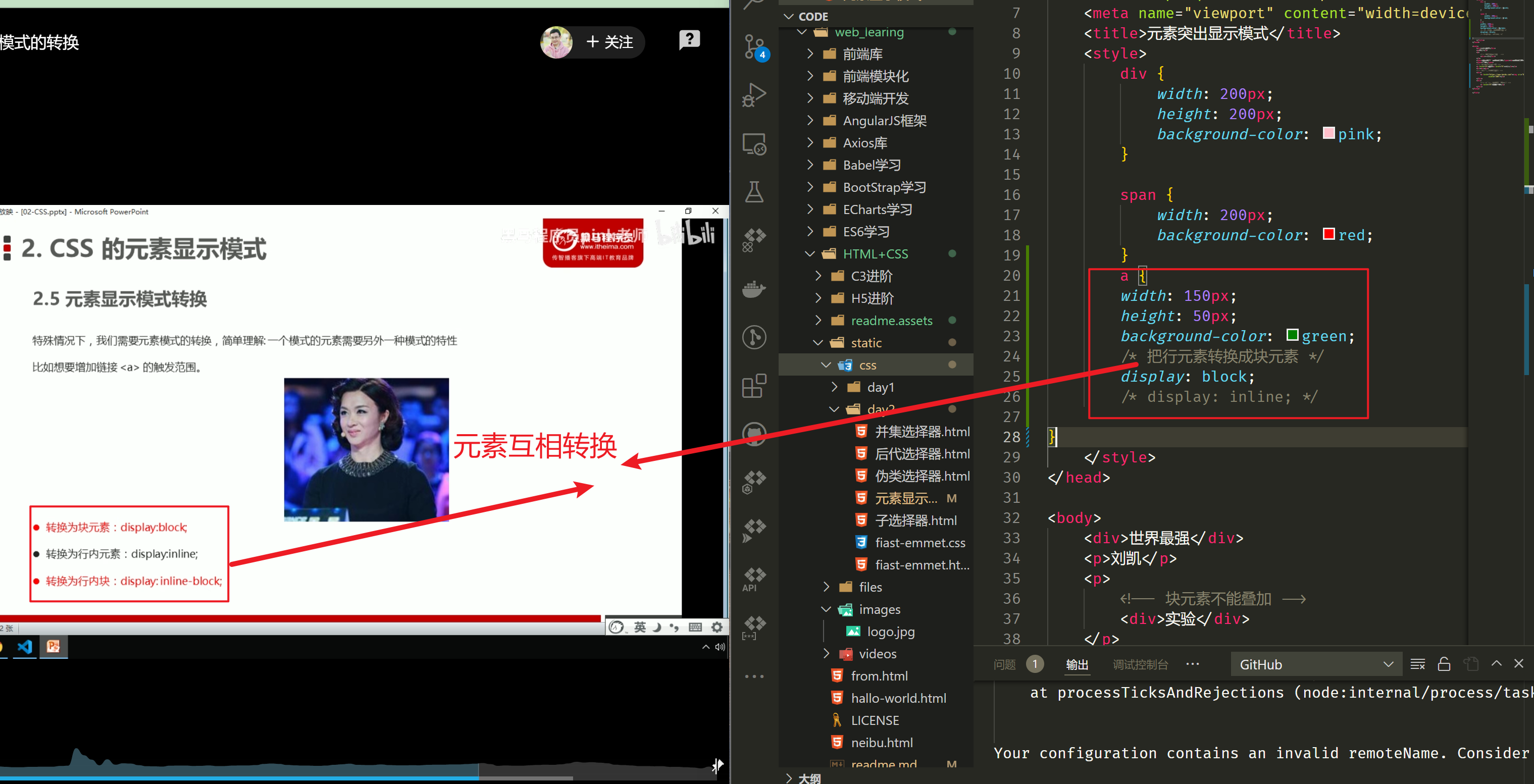Screen dimensions: 1534x784
Task: Open the Docker whale icon
Action: tap(754, 289)
